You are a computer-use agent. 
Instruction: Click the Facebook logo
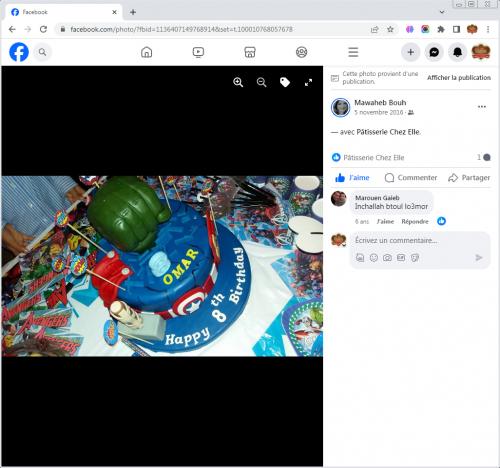click(19, 52)
